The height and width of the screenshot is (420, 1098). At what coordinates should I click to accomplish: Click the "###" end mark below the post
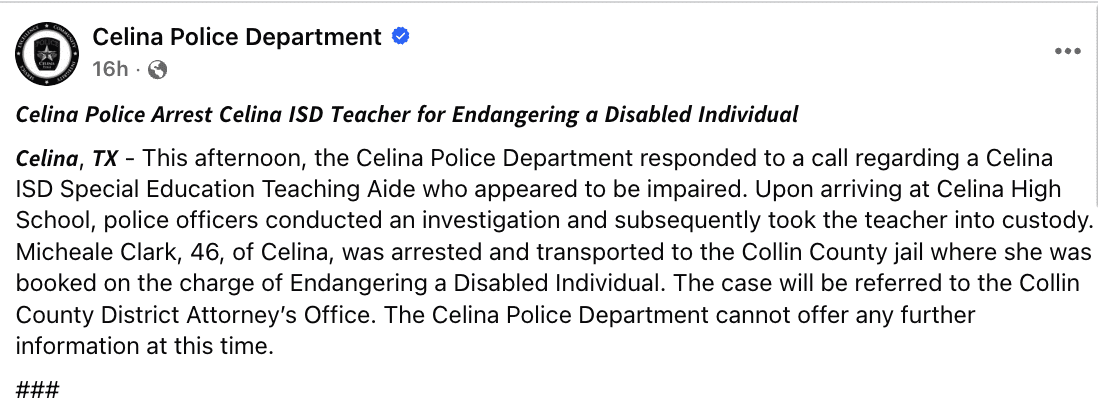39,389
